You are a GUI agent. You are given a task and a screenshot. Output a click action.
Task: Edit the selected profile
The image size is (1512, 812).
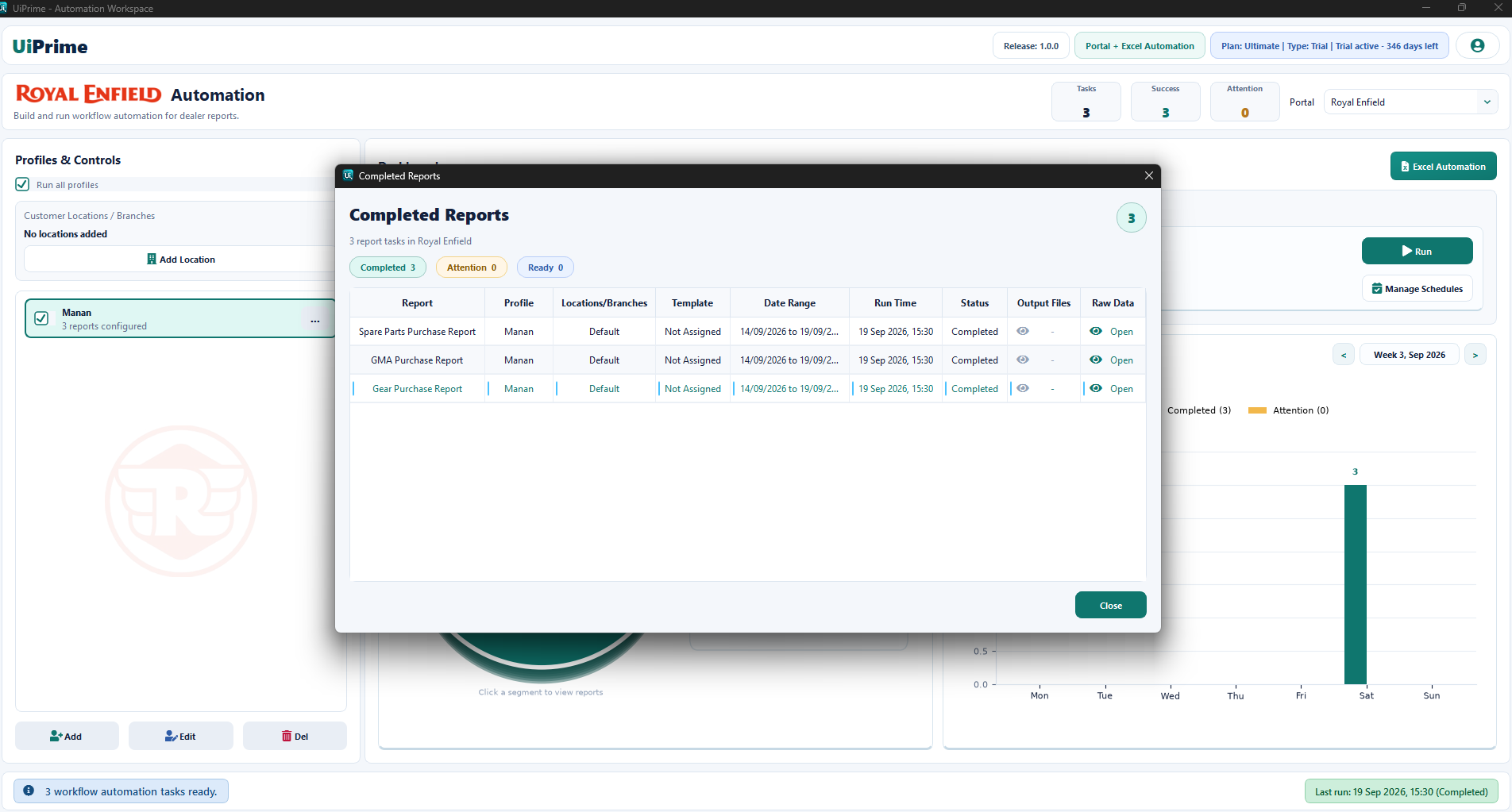coord(181,736)
